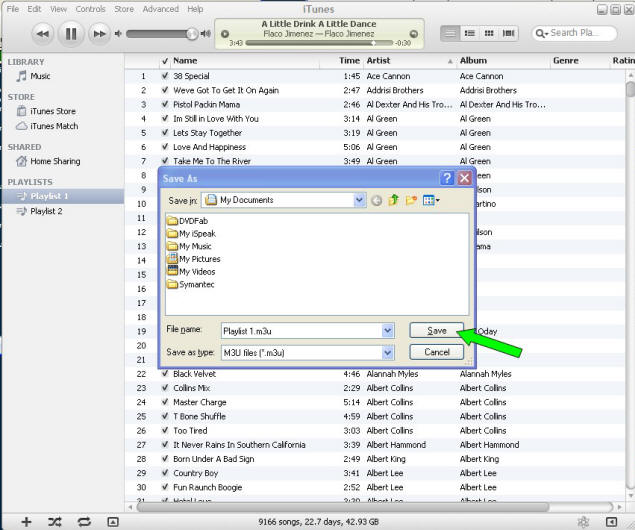This screenshot has height=530, width=635.
Task: Open the My Pictures folder
Action: [x=194, y=259]
